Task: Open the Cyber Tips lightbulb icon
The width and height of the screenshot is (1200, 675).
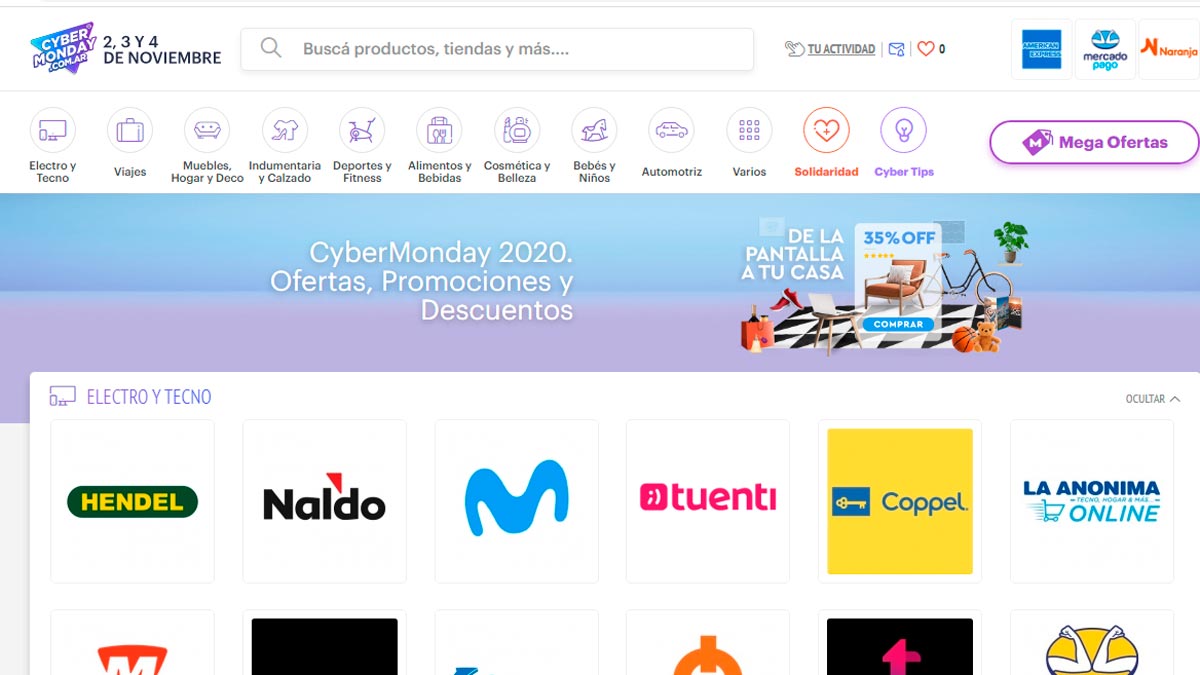Action: 904,130
